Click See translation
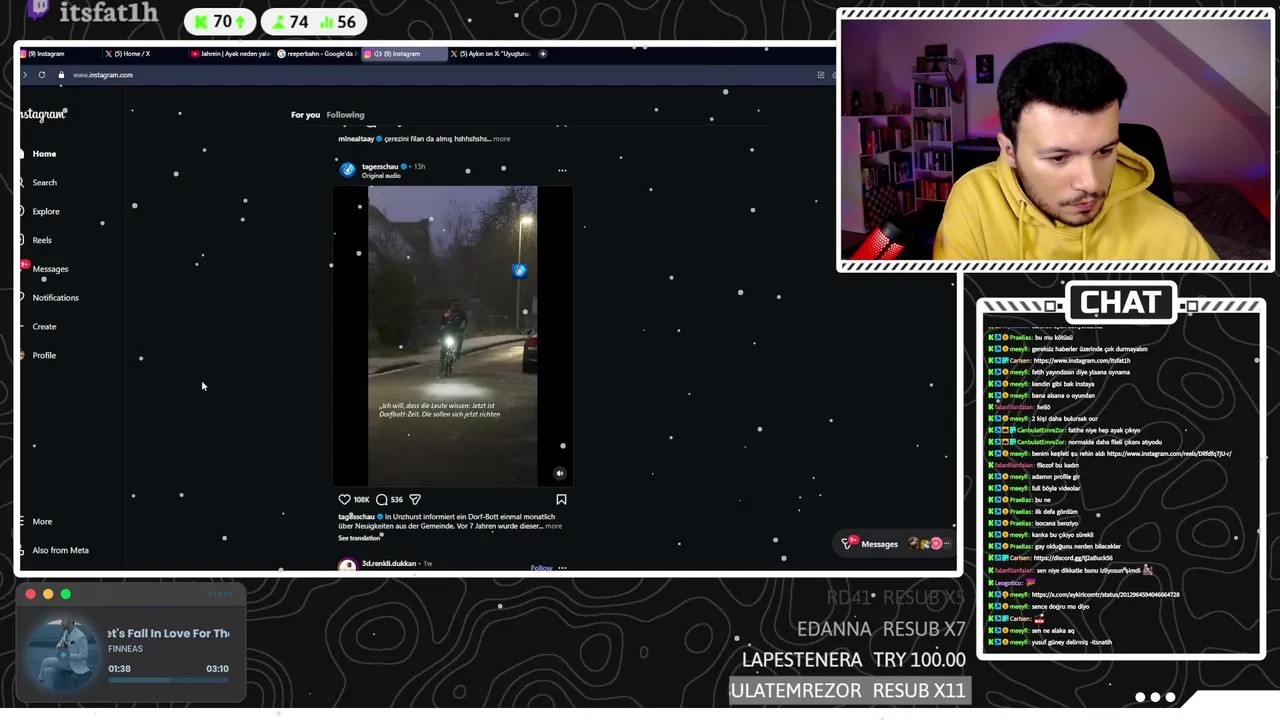 pos(359,538)
